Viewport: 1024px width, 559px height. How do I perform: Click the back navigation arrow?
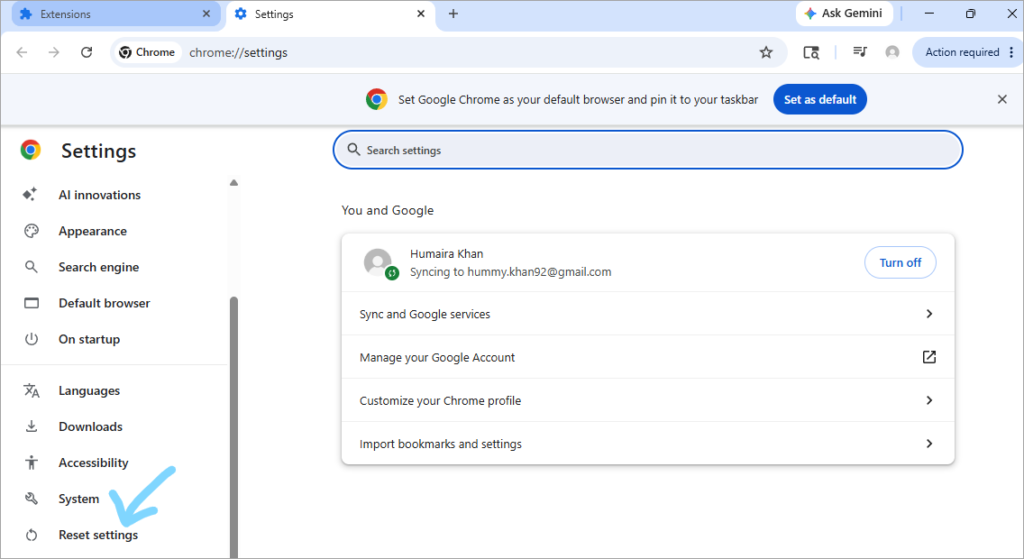point(22,52)
